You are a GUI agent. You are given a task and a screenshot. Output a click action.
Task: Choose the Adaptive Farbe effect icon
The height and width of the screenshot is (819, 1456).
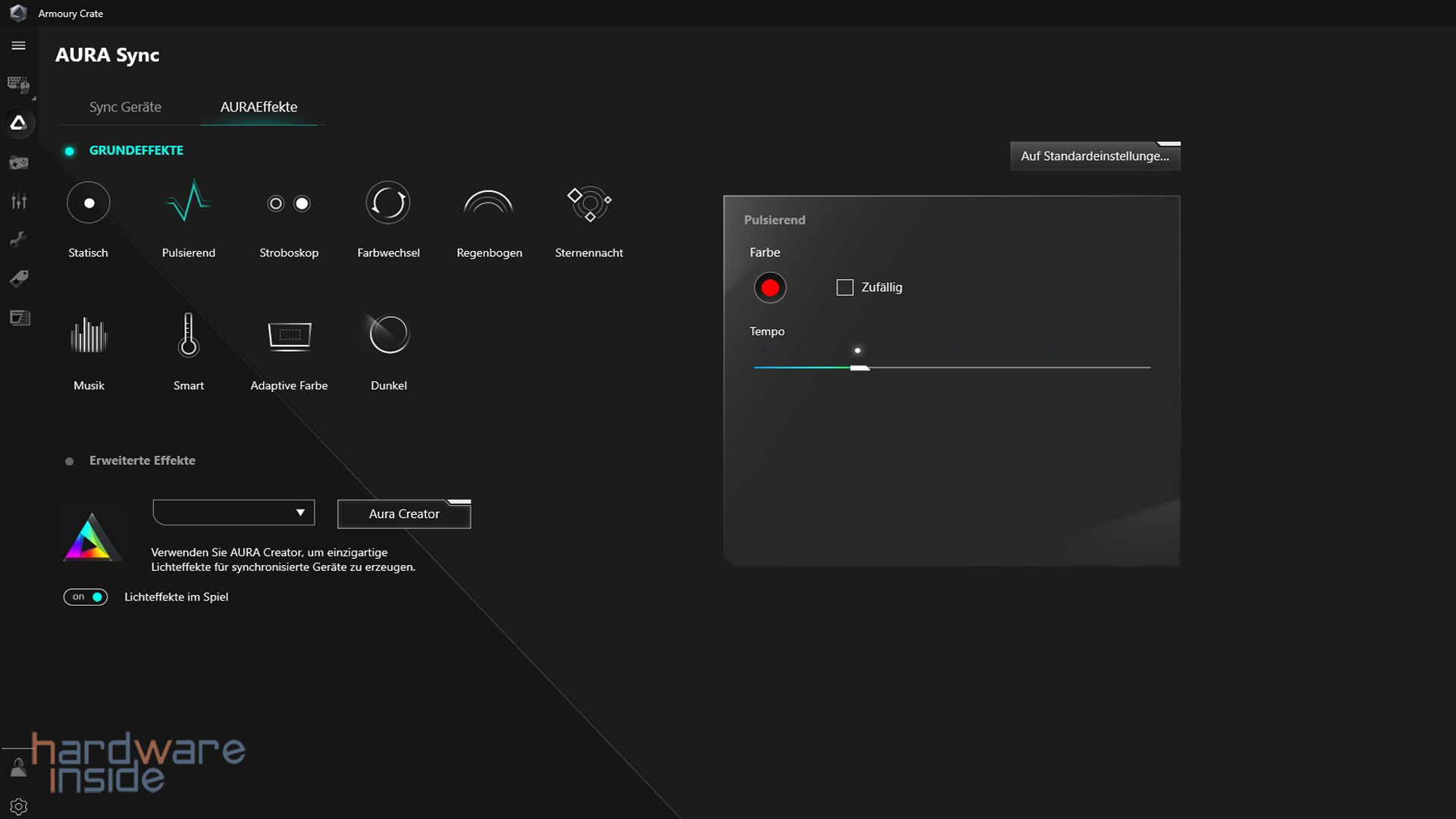(289, 335)
